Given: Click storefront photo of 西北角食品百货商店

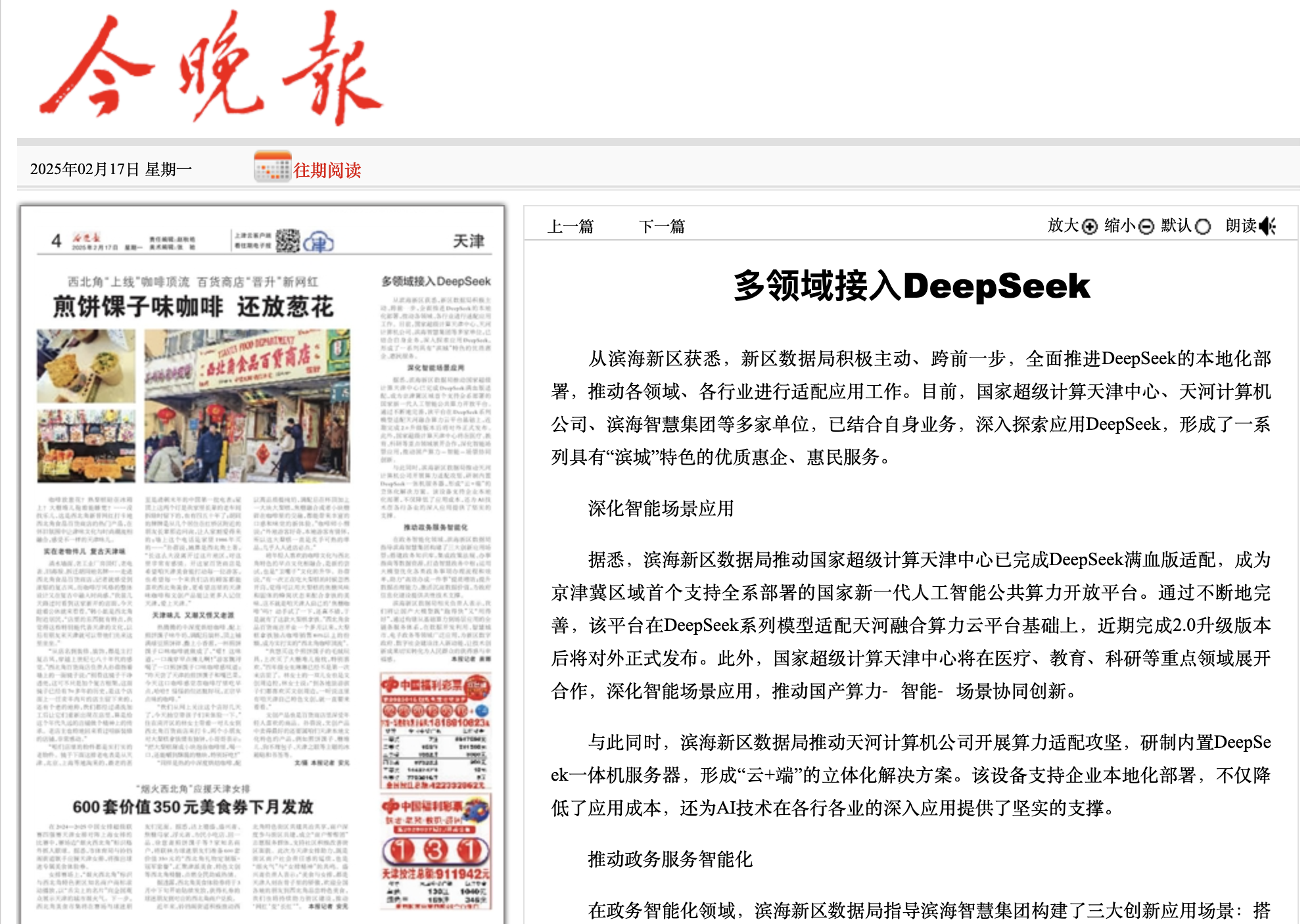Looking at the screenshot, I should point(247,405).
